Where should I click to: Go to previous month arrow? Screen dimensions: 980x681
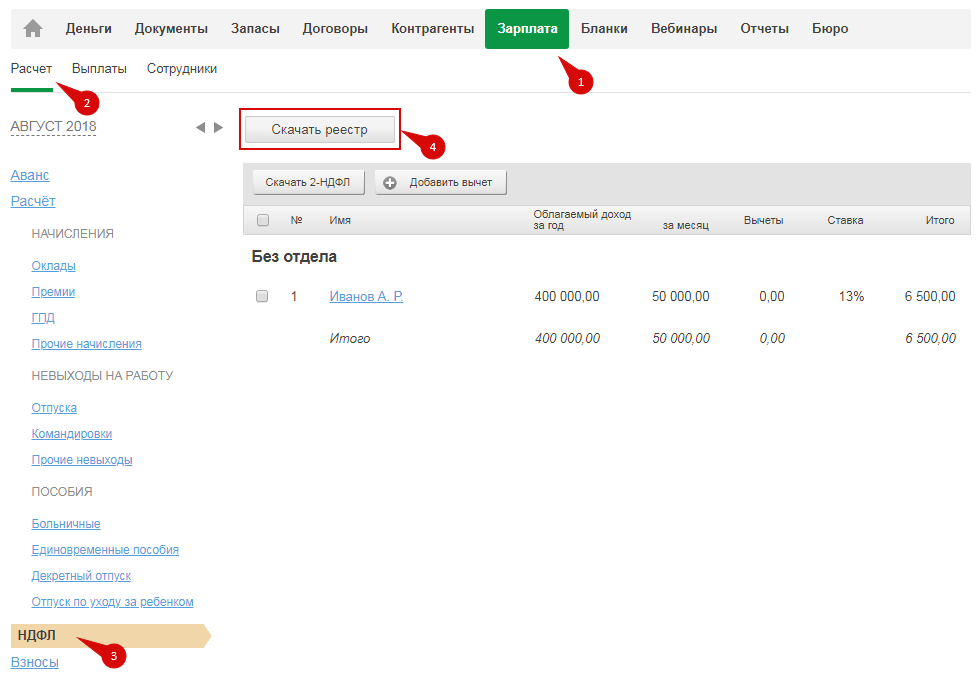(x=200, y=128)
